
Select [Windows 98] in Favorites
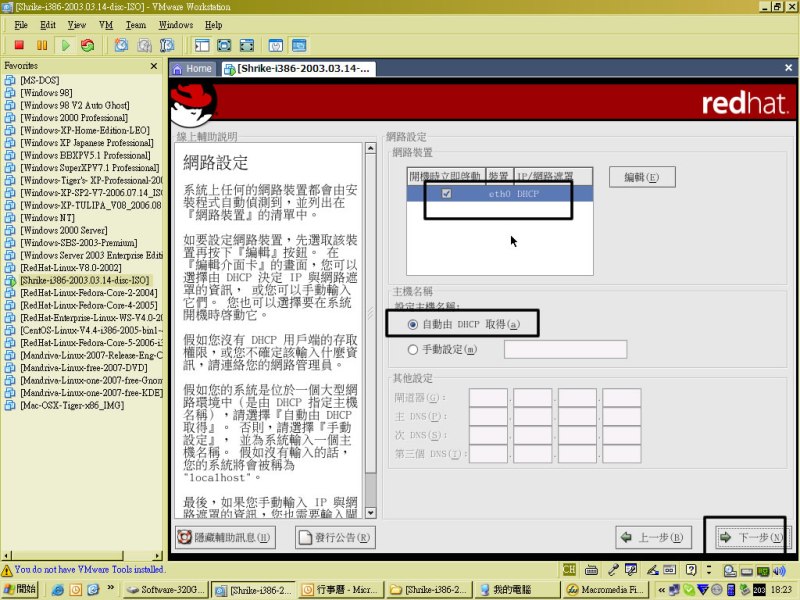pyautogui.click(x=46, y=93)
